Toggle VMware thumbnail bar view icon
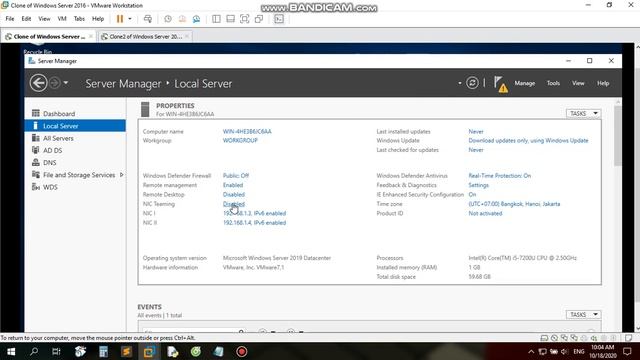Viewport: 640px width, 360px height. [x=230, y=19]
